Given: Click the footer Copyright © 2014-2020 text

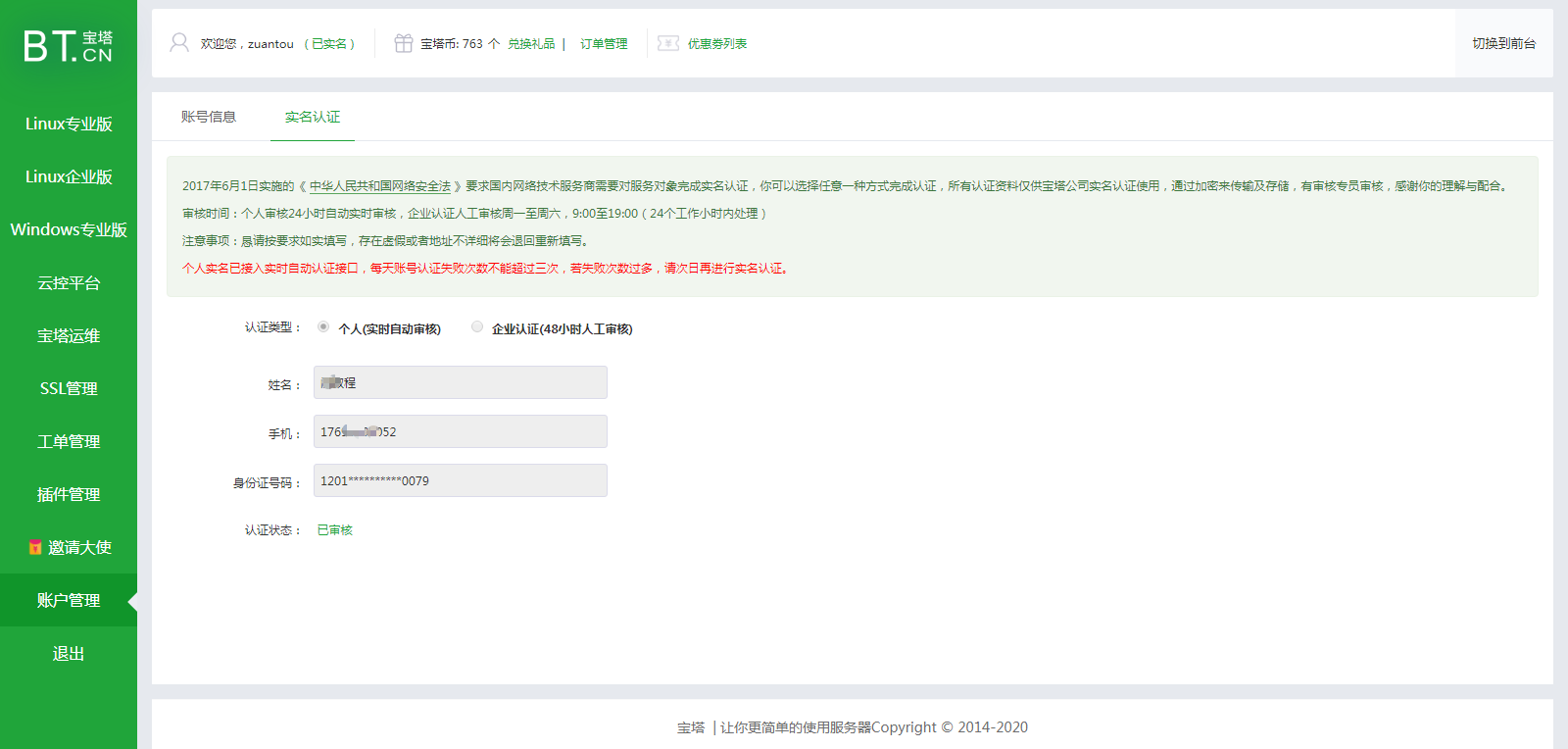Looking at the screenshot, I should tap(950, 727).
